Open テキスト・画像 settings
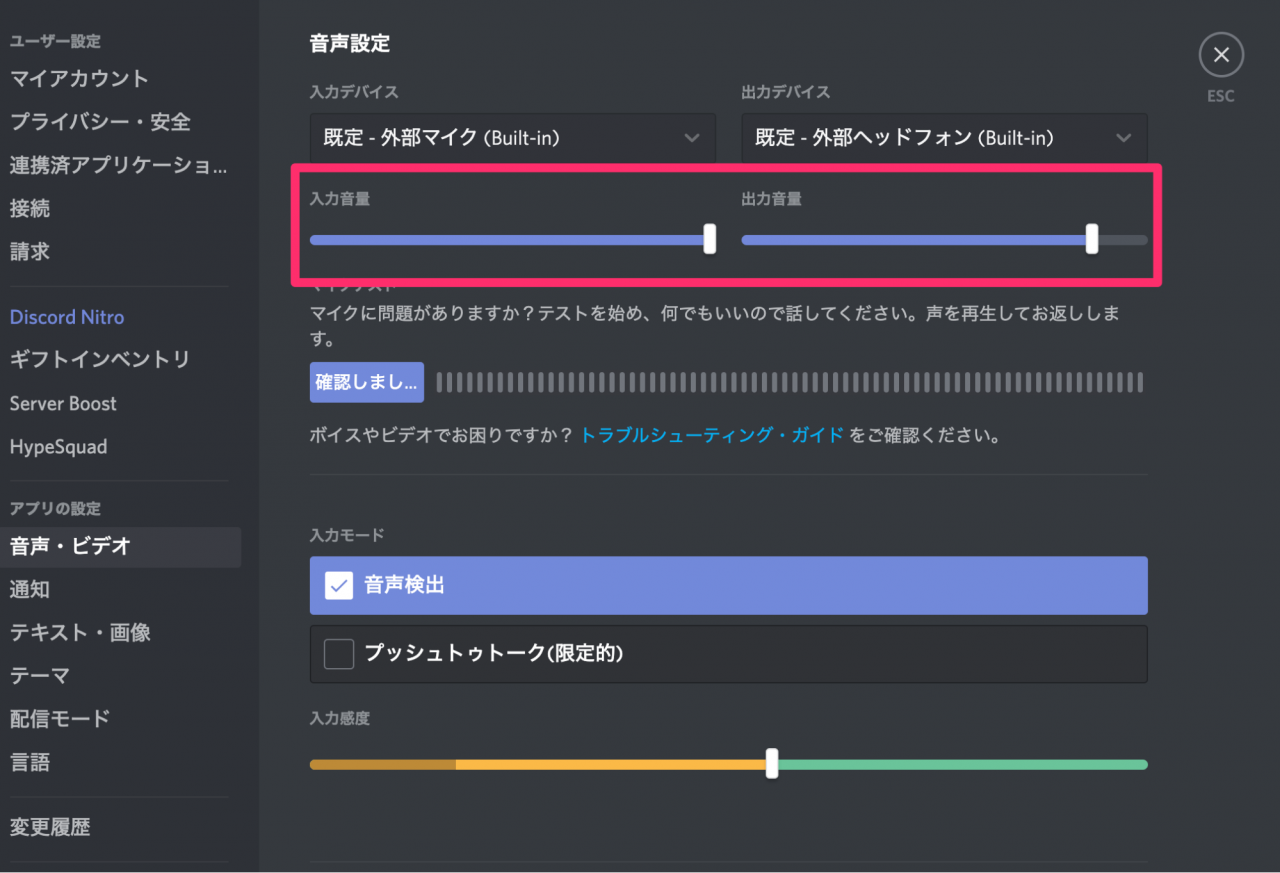Screen dimensions: 1280x873 80,633
